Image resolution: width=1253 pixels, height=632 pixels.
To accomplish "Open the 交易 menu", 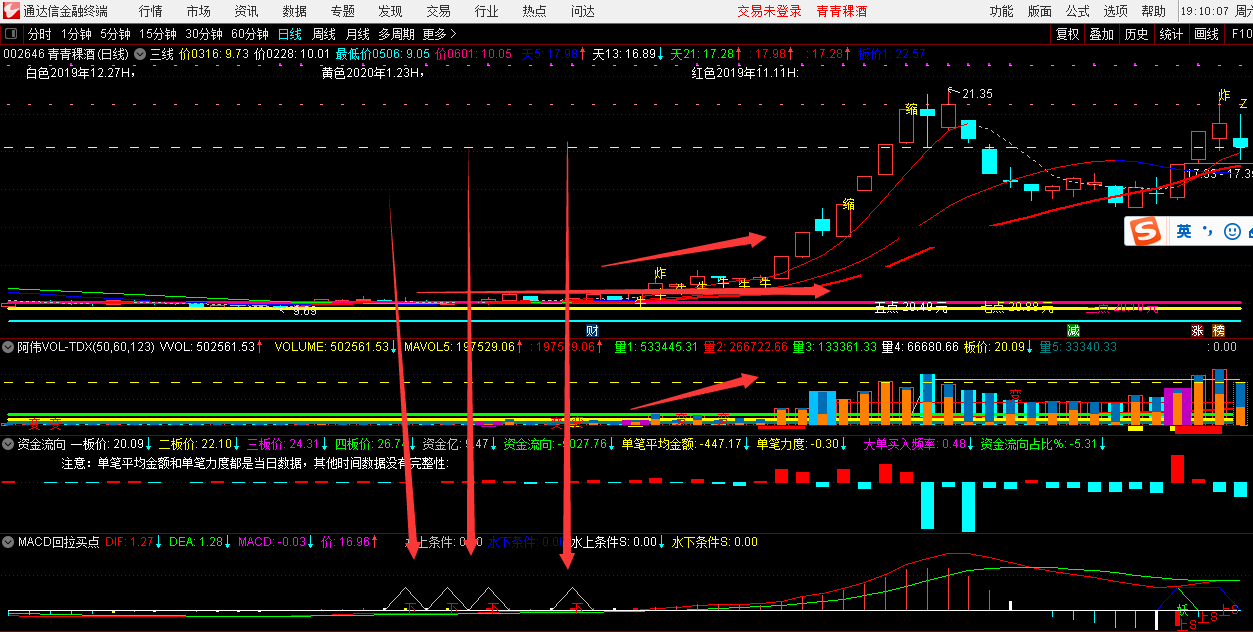I will [438, 11].
